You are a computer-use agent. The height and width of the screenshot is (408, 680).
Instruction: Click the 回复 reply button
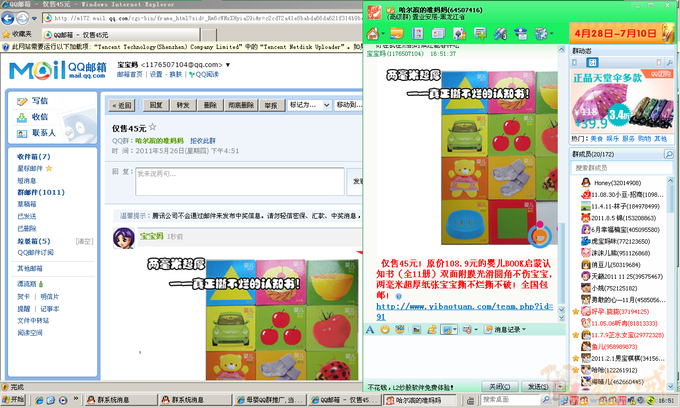[x=156, y=105]
